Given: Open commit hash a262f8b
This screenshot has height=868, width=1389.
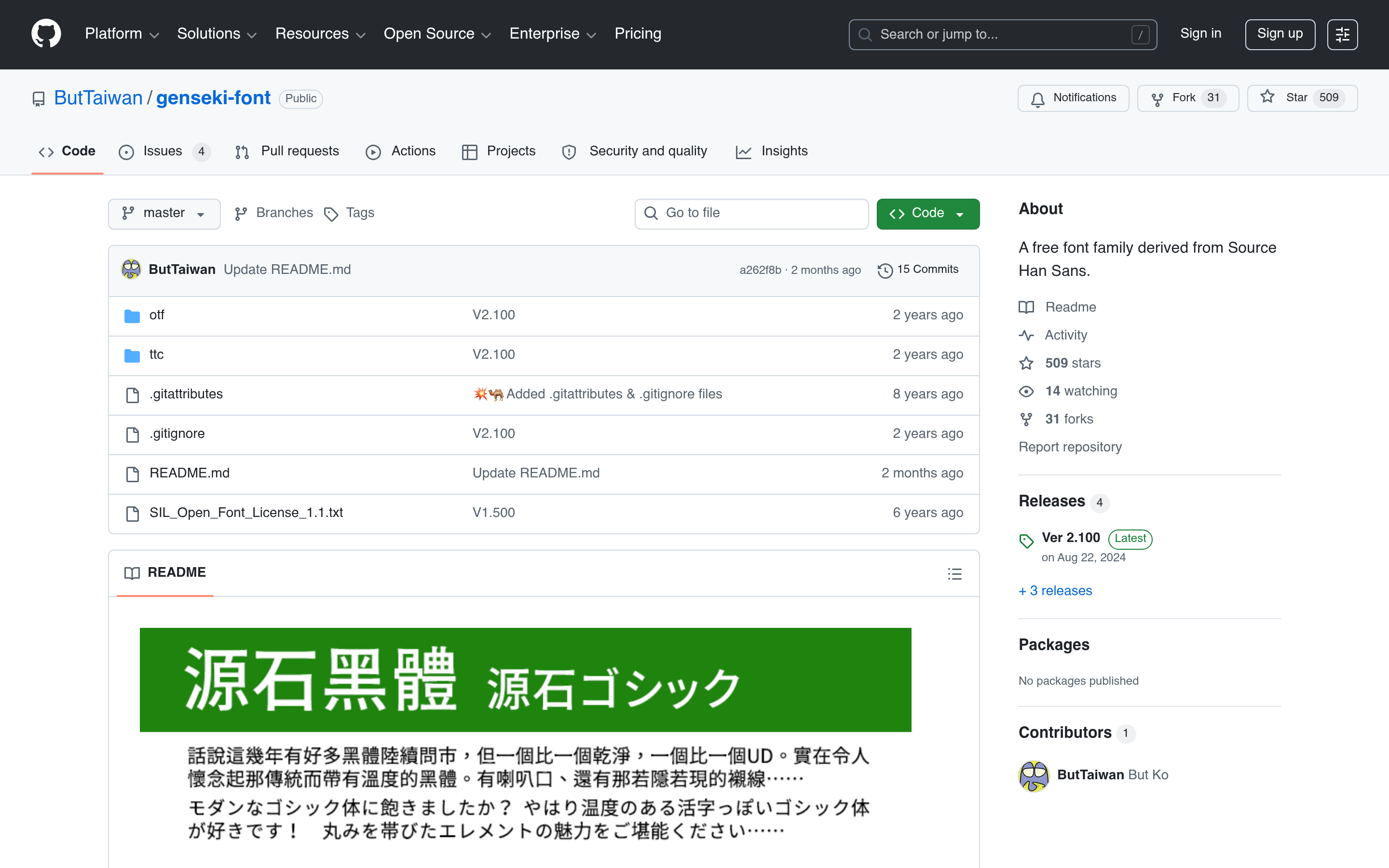Looking at the screenshot, I should coord(760,270).
